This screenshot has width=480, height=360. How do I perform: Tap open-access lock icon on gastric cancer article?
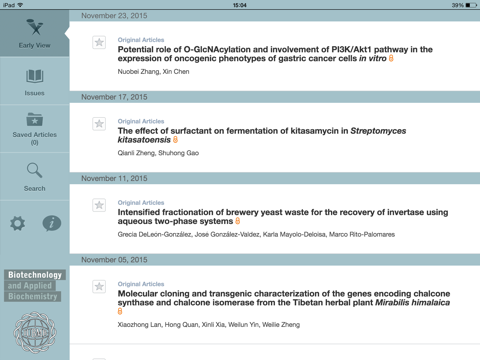coord(391,58)
